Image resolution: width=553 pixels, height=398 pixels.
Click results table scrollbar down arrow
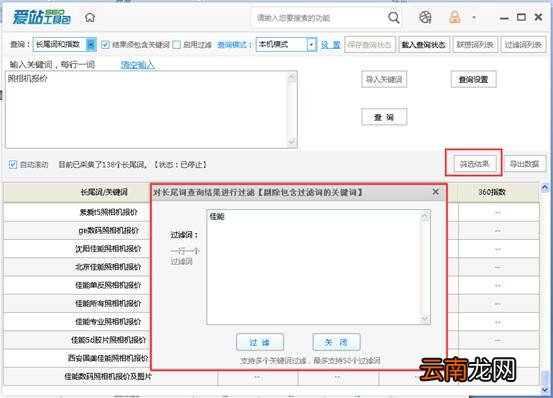(x=545, y=390)
